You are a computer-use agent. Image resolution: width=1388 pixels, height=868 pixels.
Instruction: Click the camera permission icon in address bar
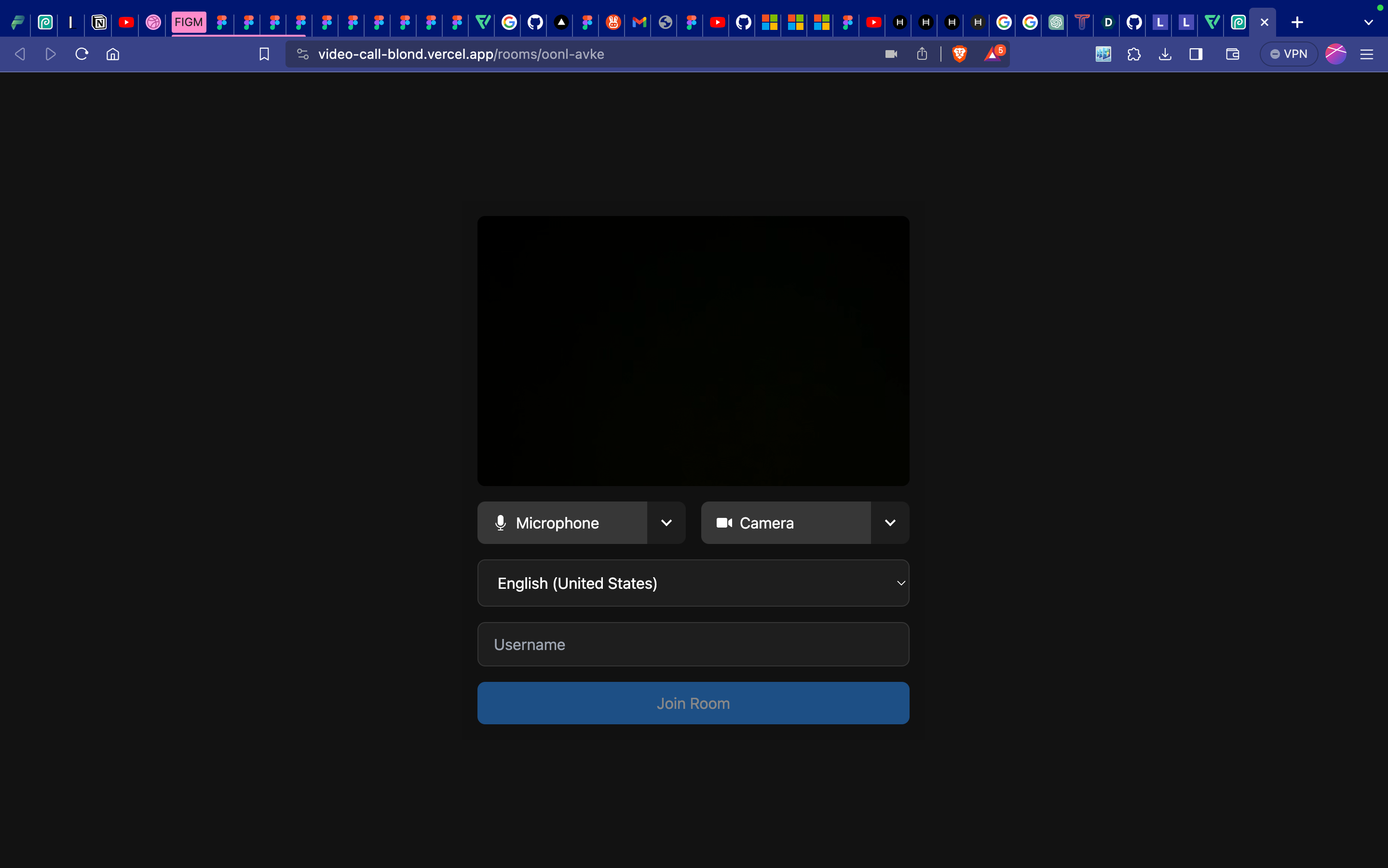coord(891,54)
